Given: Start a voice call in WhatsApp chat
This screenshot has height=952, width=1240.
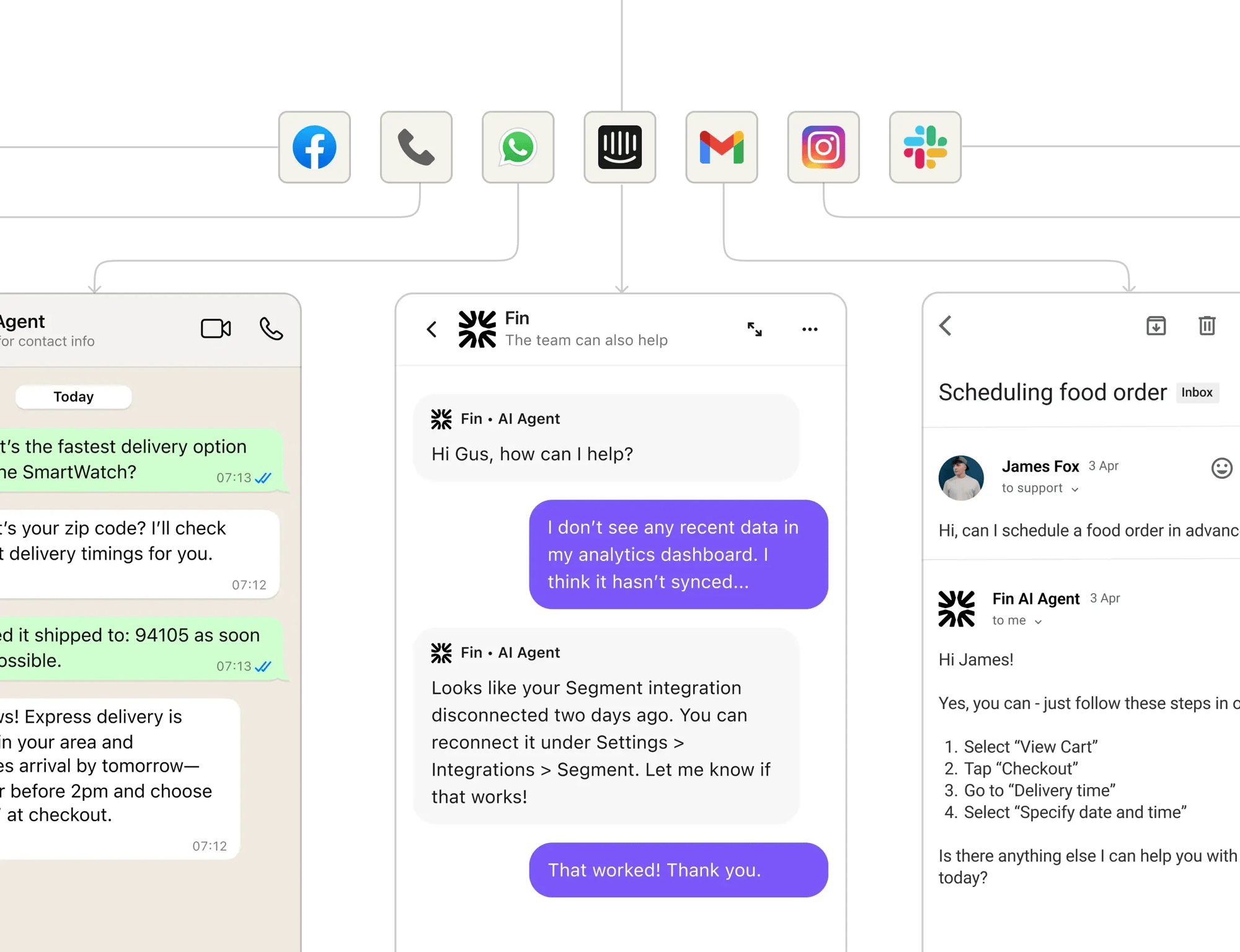Looking at the screenshot, I should tap(271, 328).
